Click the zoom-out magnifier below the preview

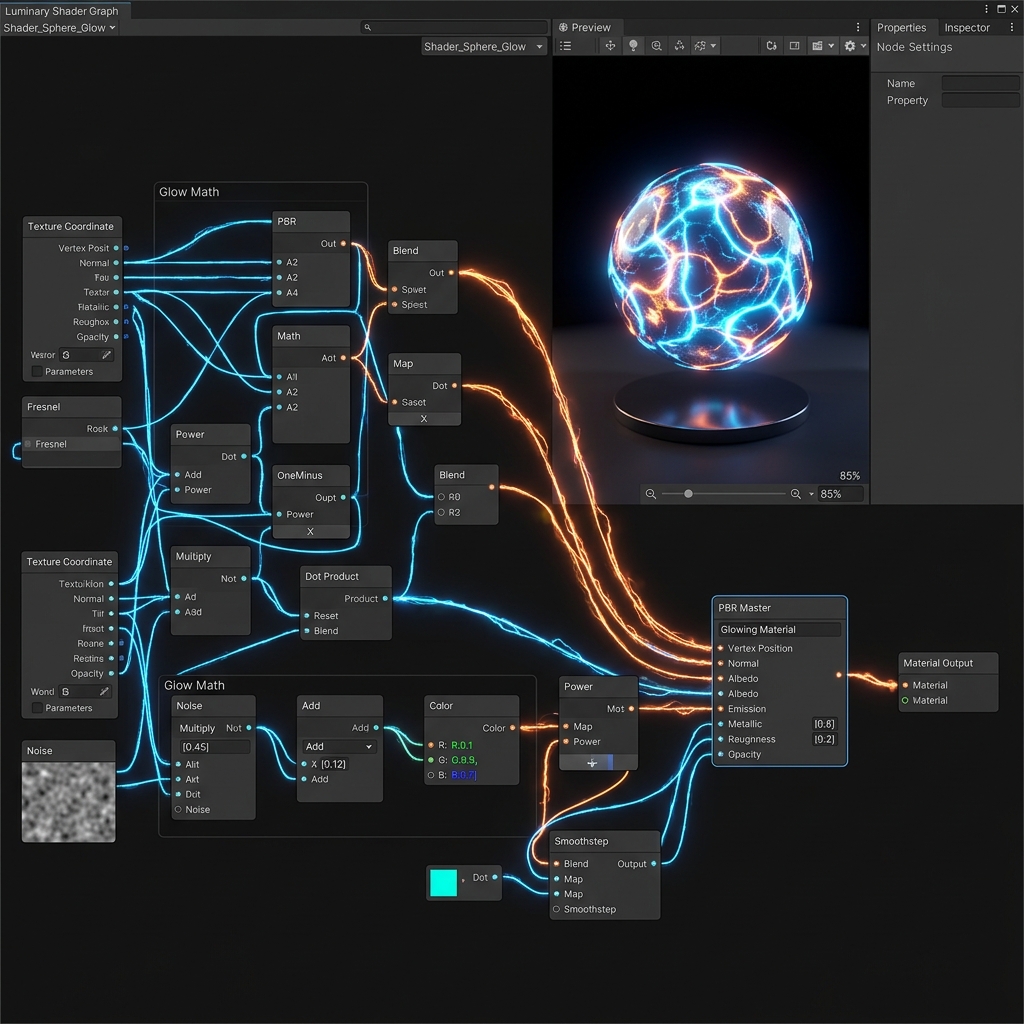coord(650,494)
